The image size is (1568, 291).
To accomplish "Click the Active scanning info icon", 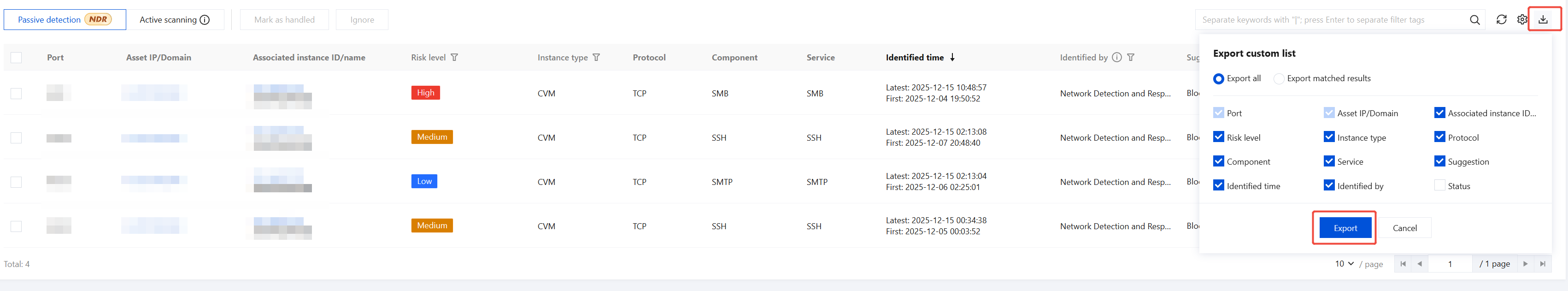I will (x=205, y=20).
